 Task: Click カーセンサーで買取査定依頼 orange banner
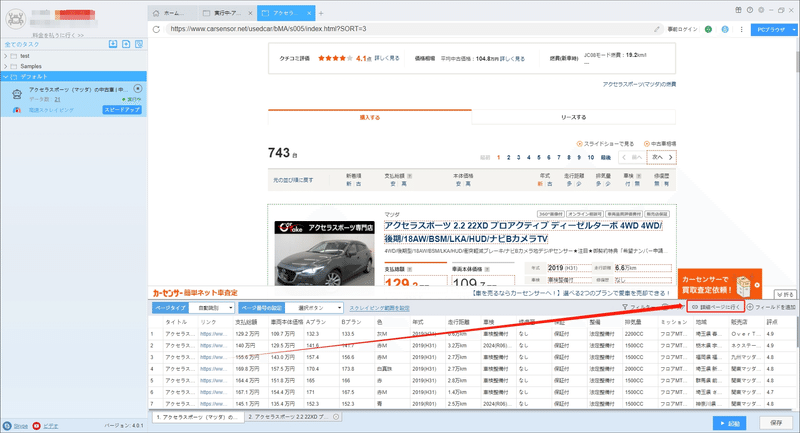(x=719, y=286)
